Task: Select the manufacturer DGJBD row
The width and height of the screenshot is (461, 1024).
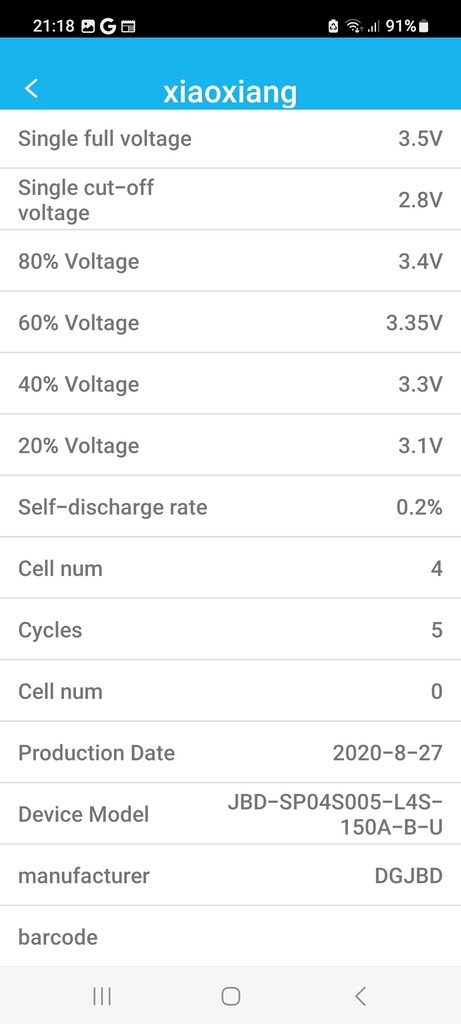Action: click(x=230, y=875)
